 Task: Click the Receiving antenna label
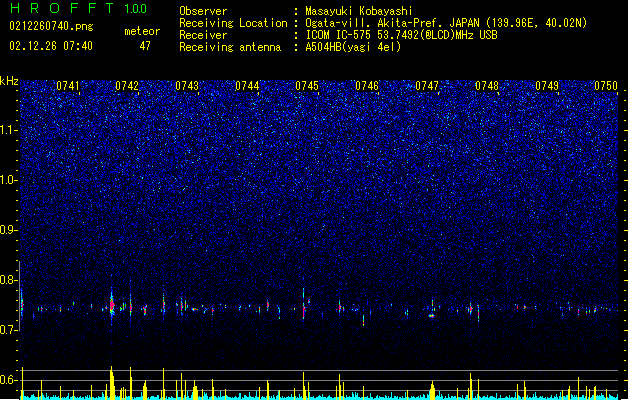click(x=230, y=47)
